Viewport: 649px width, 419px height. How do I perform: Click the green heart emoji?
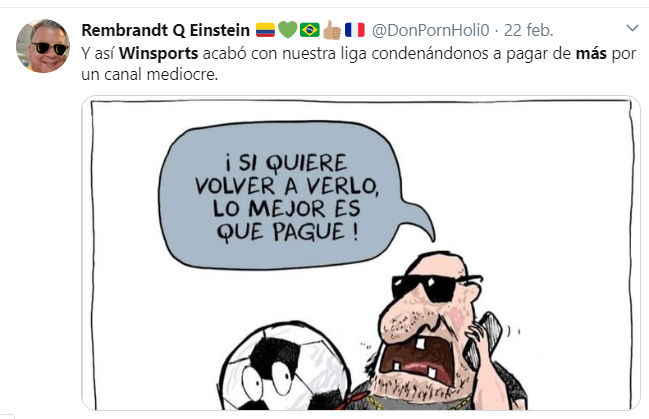coord(287,30)
